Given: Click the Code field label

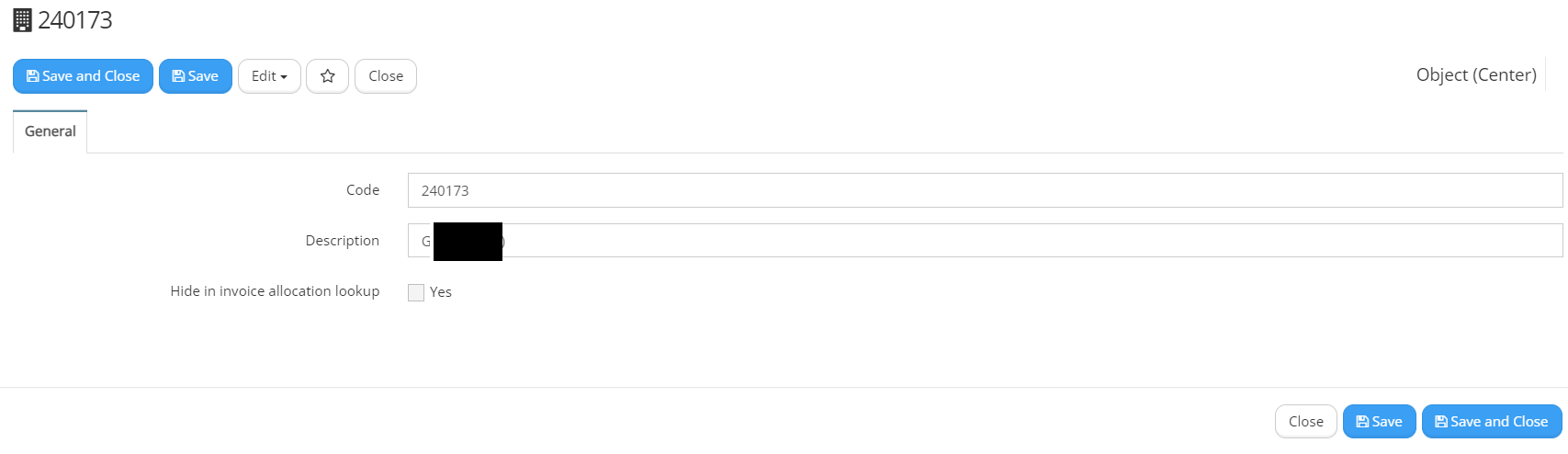Looking at the screenshot, I should tap(362, 190).
